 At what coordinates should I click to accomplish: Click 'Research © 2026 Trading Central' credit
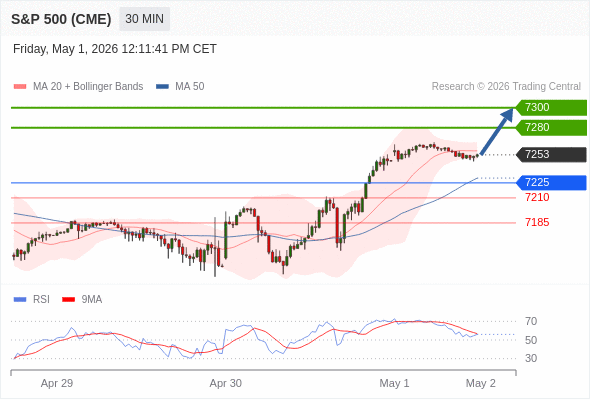506,87
